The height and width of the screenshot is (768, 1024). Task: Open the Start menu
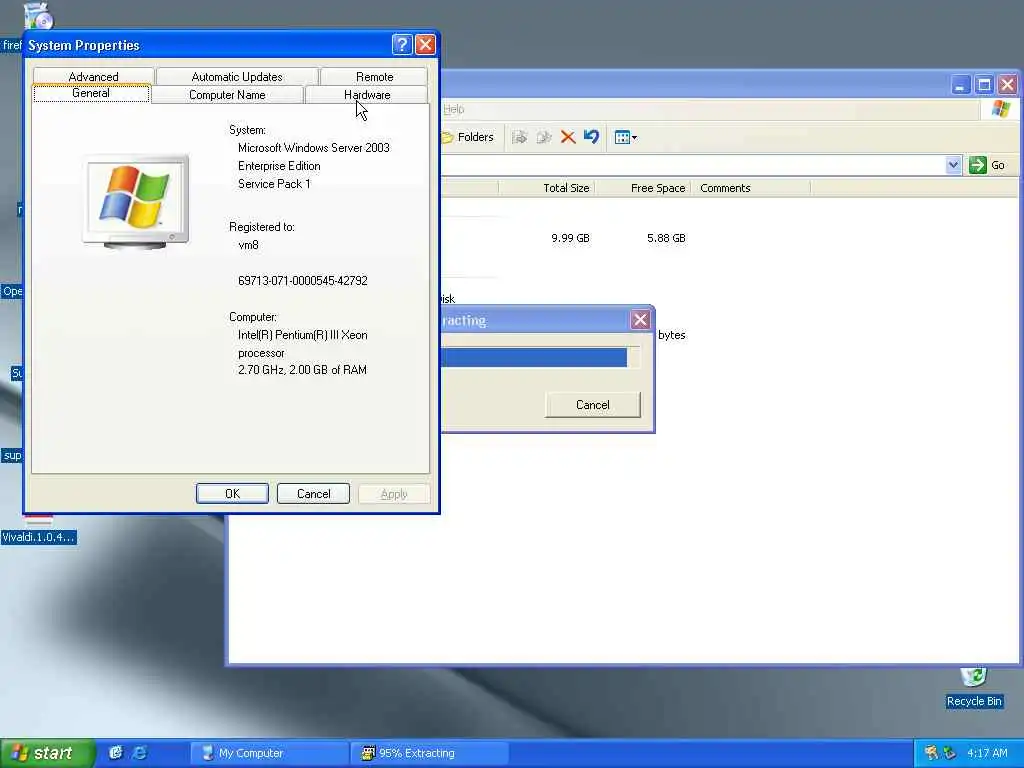(47, 753)
